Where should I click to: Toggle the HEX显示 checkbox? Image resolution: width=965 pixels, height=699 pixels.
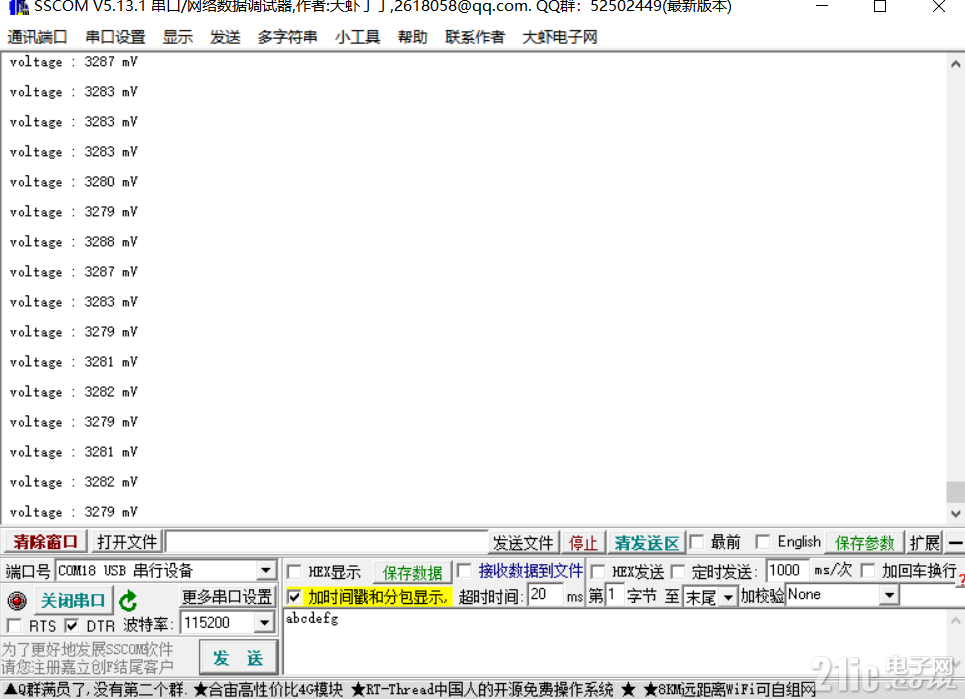pos(295,572)
